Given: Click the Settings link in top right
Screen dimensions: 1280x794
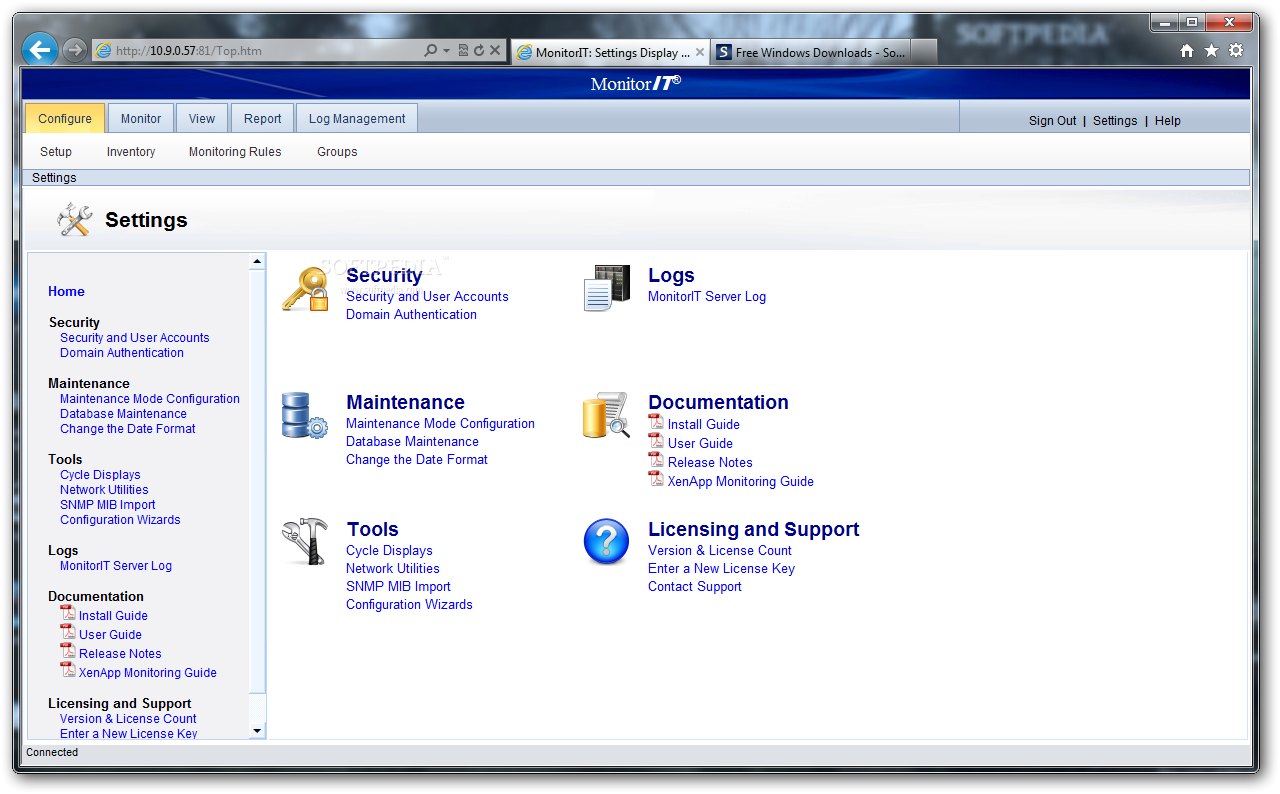Looking at the screenshot, I should [x=1115, y=120].
